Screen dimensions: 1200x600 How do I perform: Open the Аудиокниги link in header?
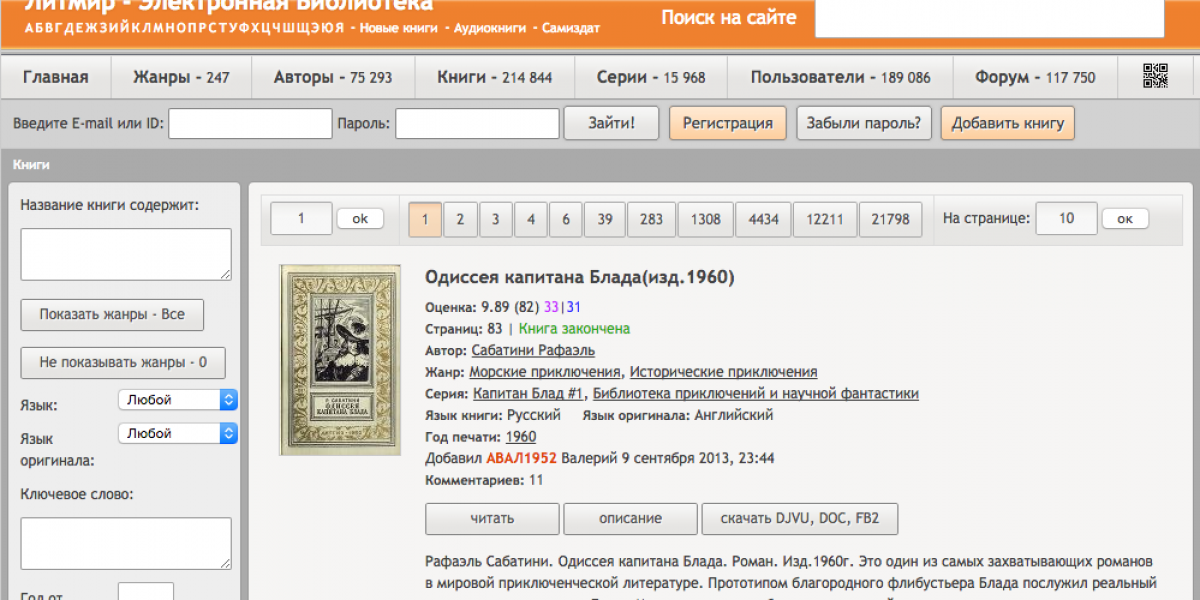tap(490, 28)
